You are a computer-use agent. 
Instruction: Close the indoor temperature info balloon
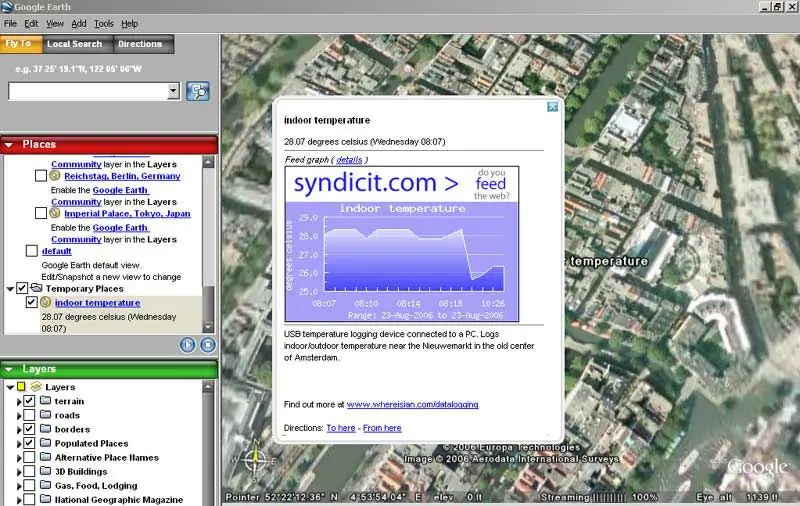click(552, 107)
